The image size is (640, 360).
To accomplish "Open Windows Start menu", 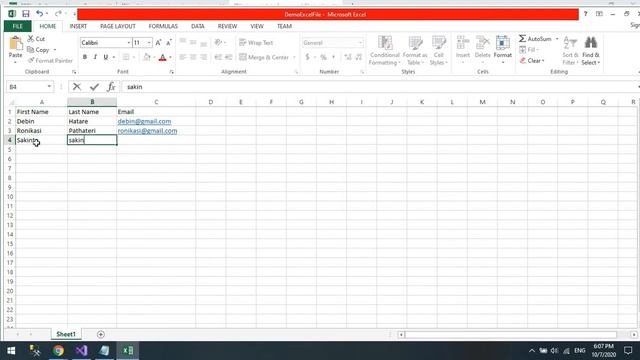I will tap(11, 350).
